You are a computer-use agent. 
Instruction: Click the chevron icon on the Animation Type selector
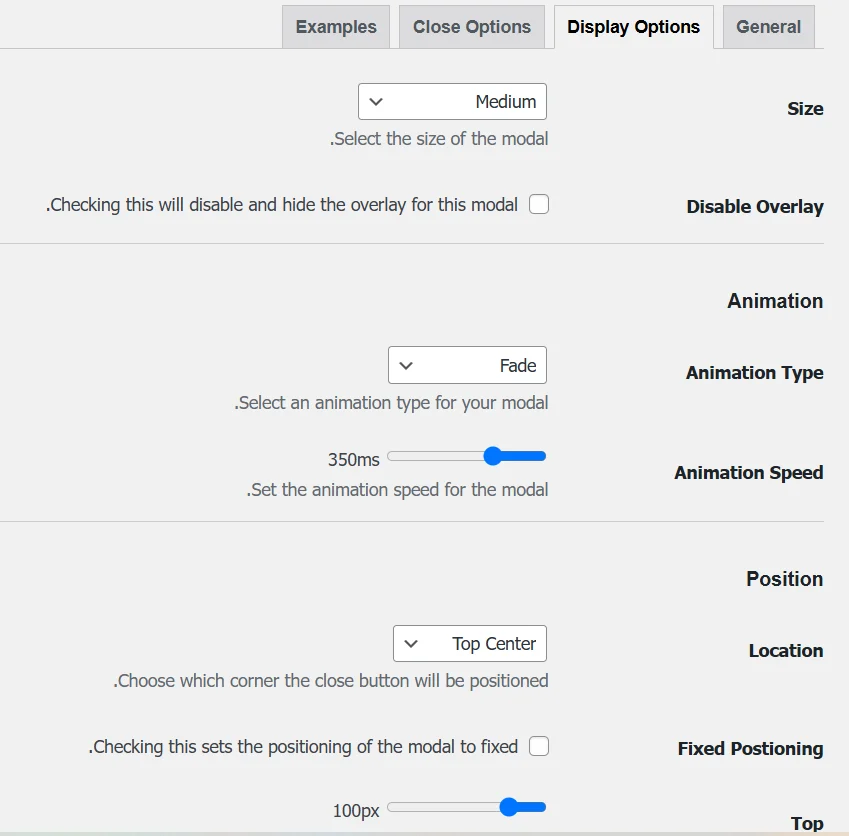tap(407, 365)
